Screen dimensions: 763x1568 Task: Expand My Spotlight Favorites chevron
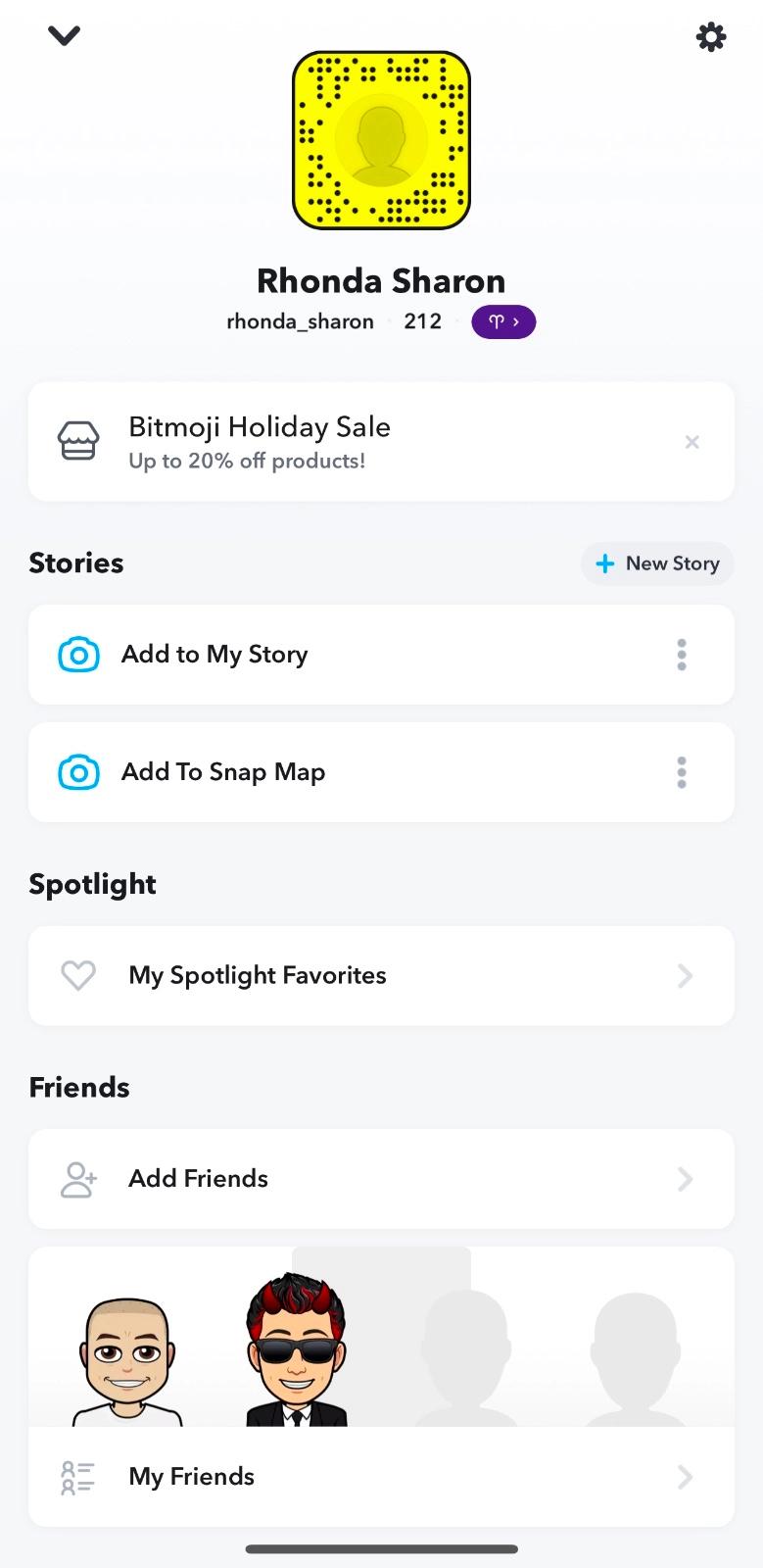685,975
